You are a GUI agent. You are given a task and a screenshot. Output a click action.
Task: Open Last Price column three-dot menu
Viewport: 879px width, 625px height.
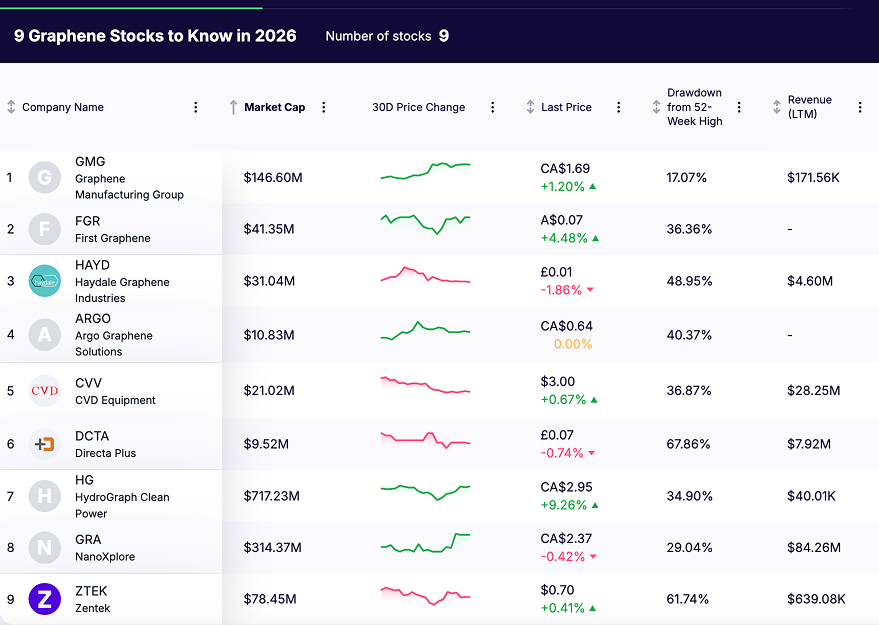click(x=618, y=108)
